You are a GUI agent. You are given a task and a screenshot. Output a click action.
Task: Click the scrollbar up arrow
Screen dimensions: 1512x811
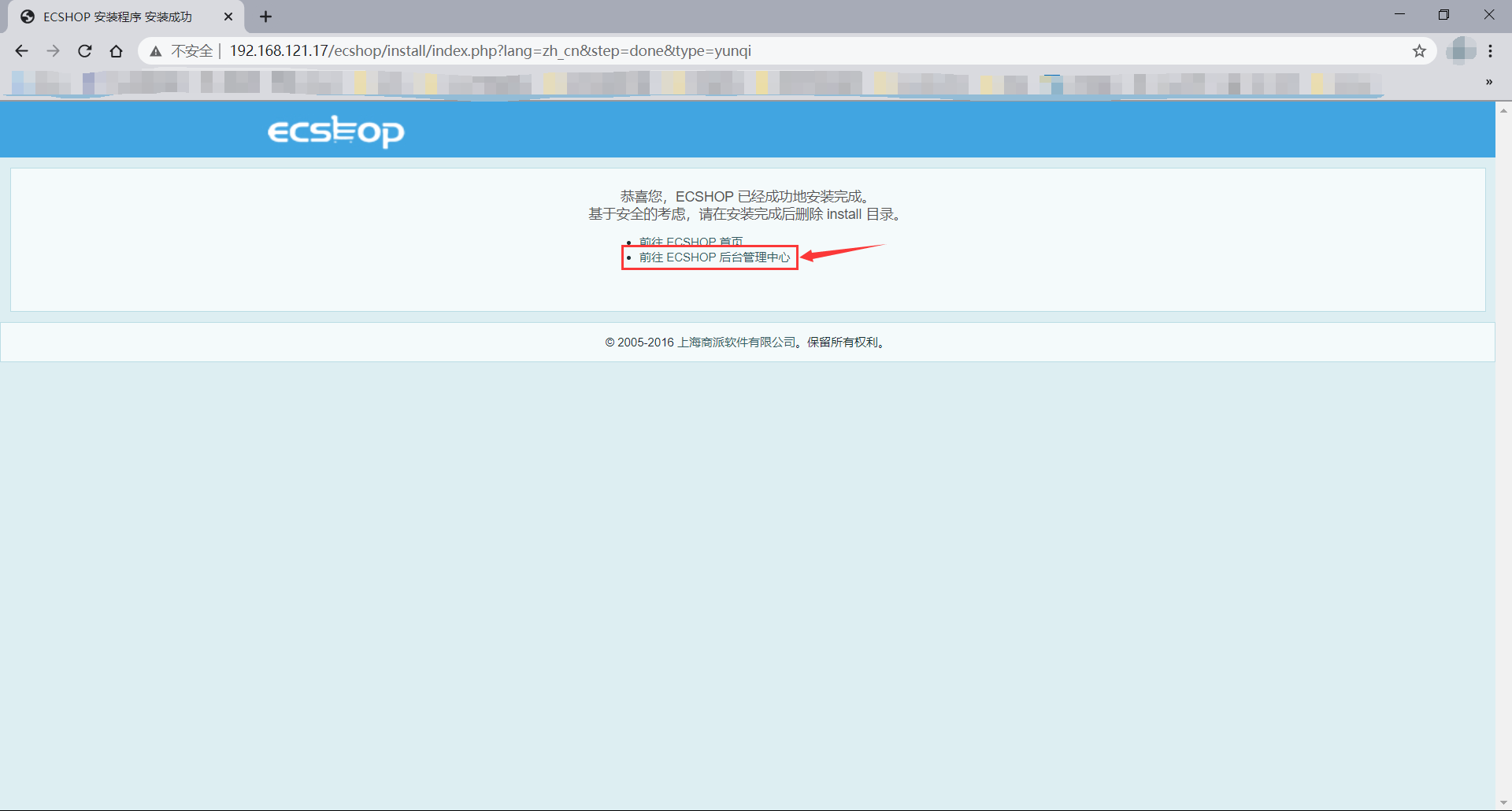point(1503,111)
